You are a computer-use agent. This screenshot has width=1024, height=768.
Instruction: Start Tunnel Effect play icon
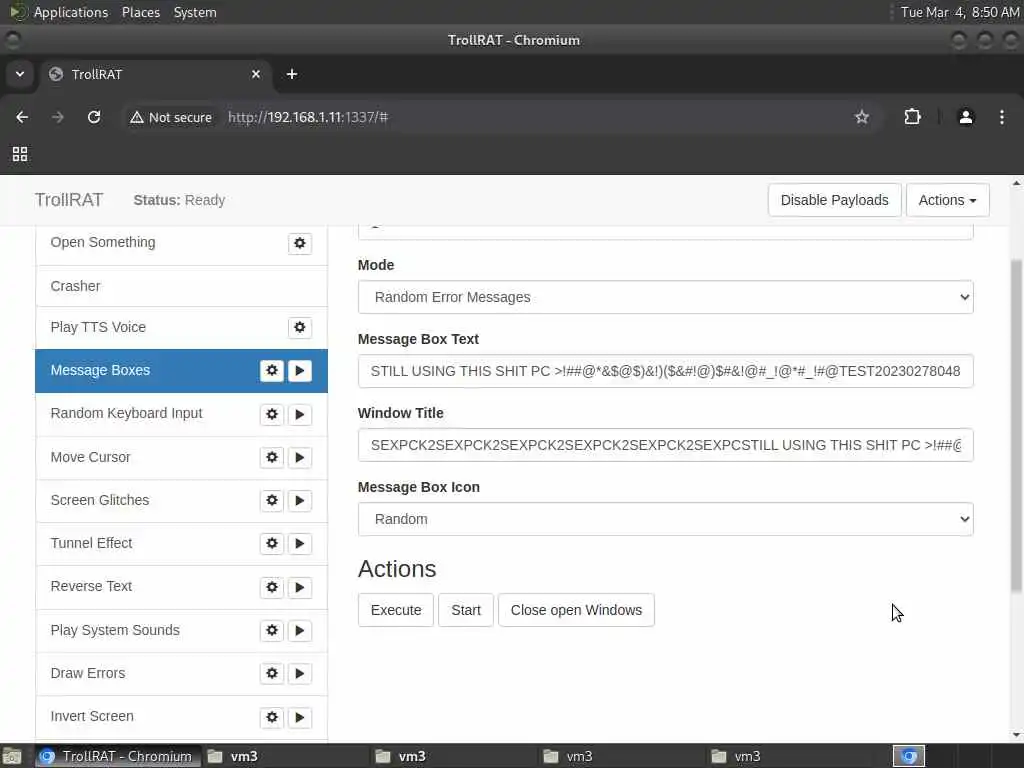click(300, 543)
